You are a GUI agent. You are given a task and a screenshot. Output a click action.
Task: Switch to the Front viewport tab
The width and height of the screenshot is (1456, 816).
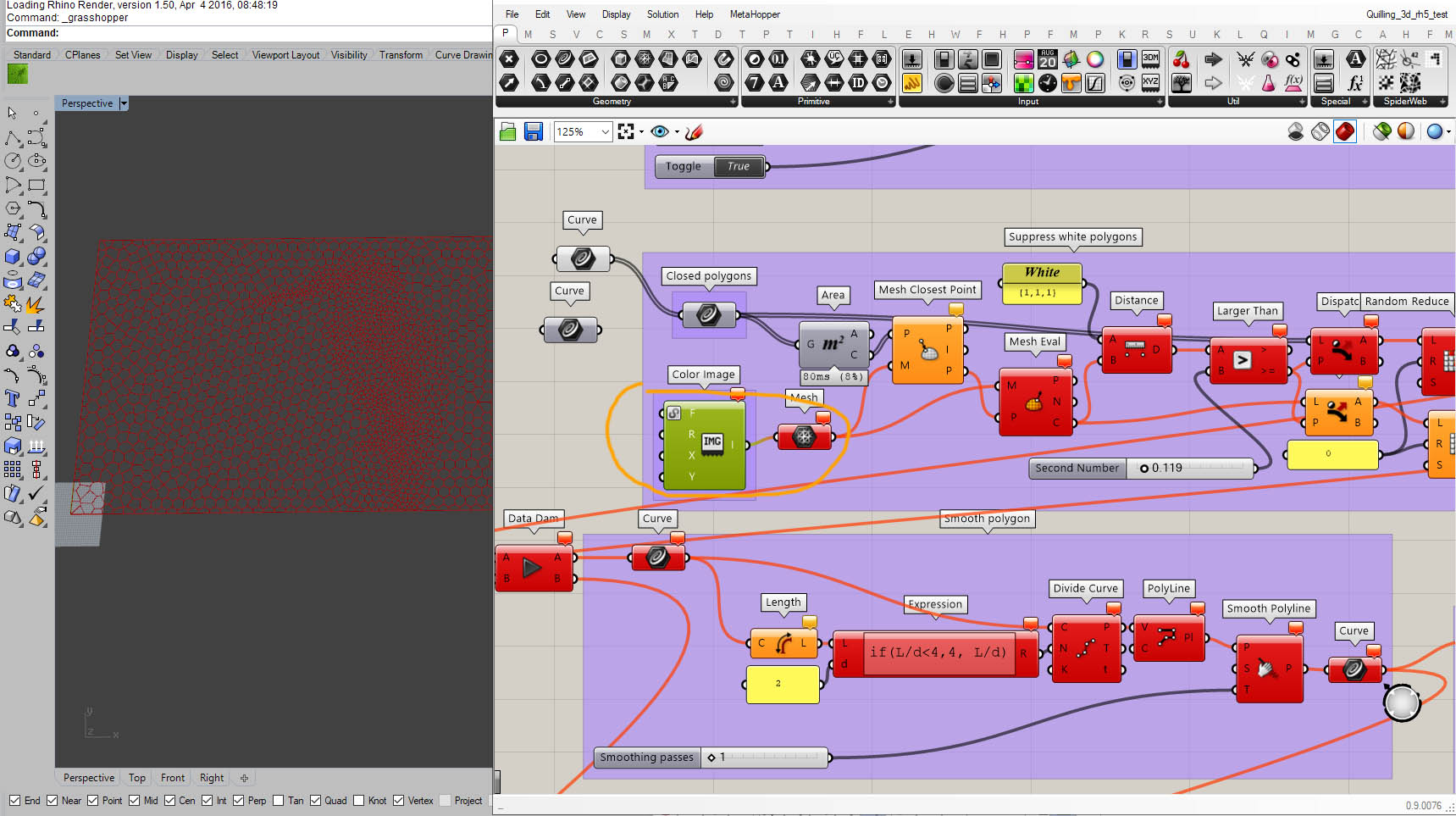coord(173,778)
